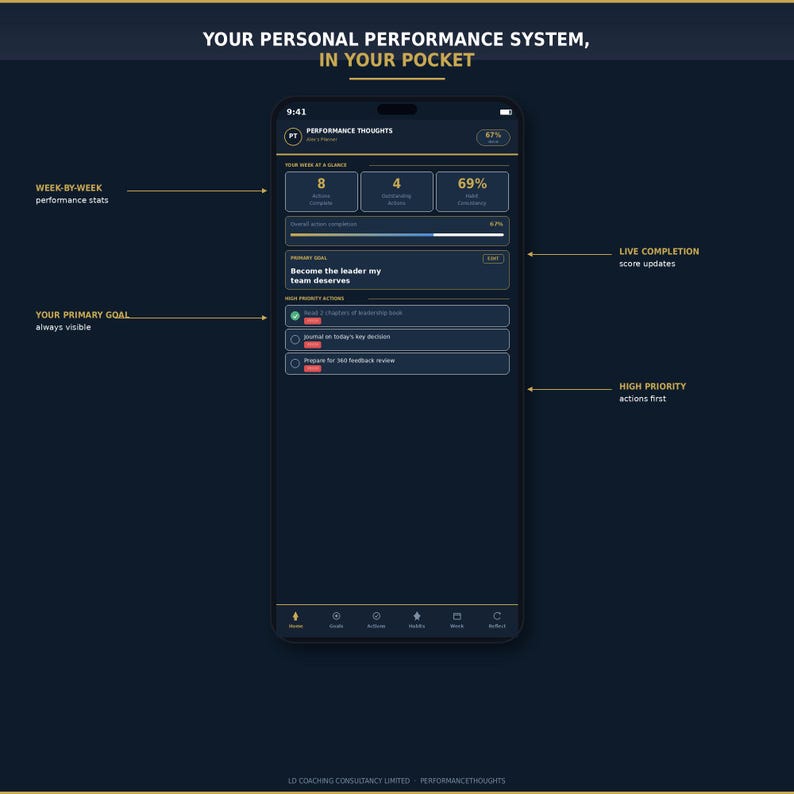Click the 'IN YOUR POCKET' headline text
This screenshot has width=794, height=794.
point(396,60)
